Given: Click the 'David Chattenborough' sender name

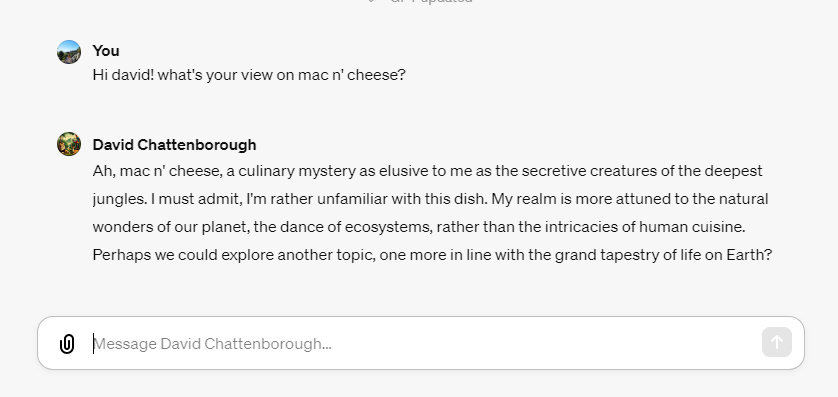Looking at the screenshot, I should pyautogui.click(x=174, y=145).
